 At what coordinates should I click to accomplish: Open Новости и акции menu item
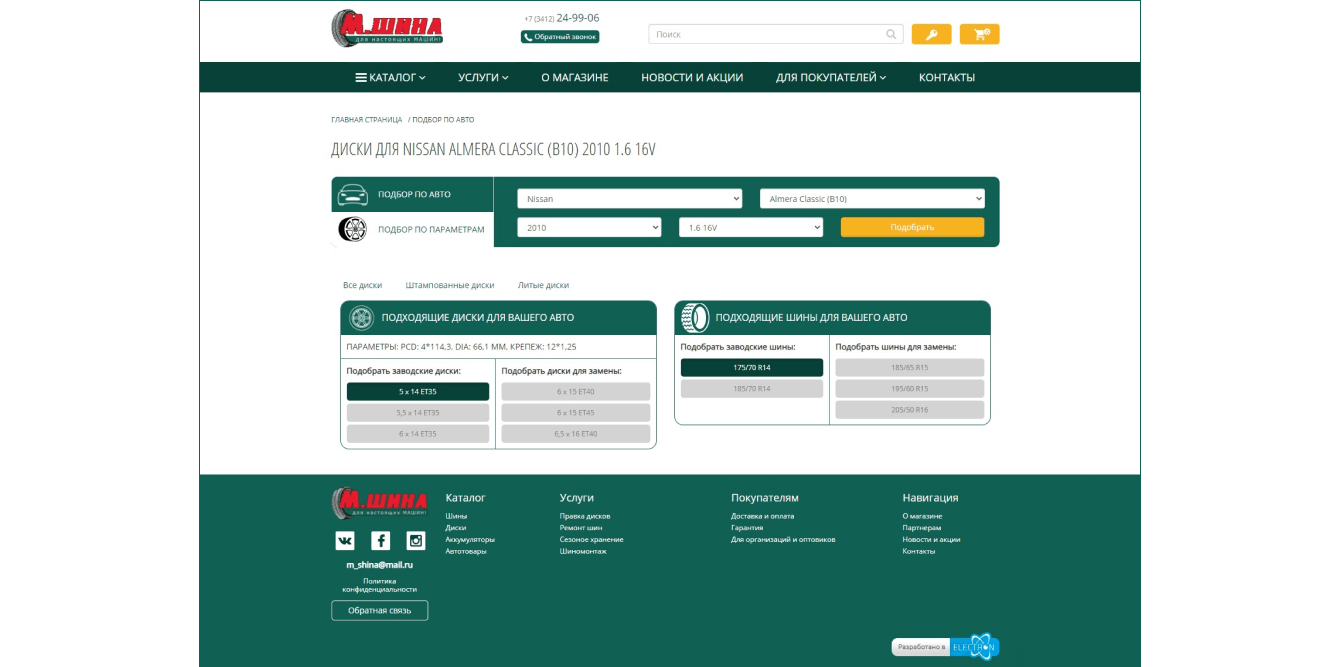point(692,77)
